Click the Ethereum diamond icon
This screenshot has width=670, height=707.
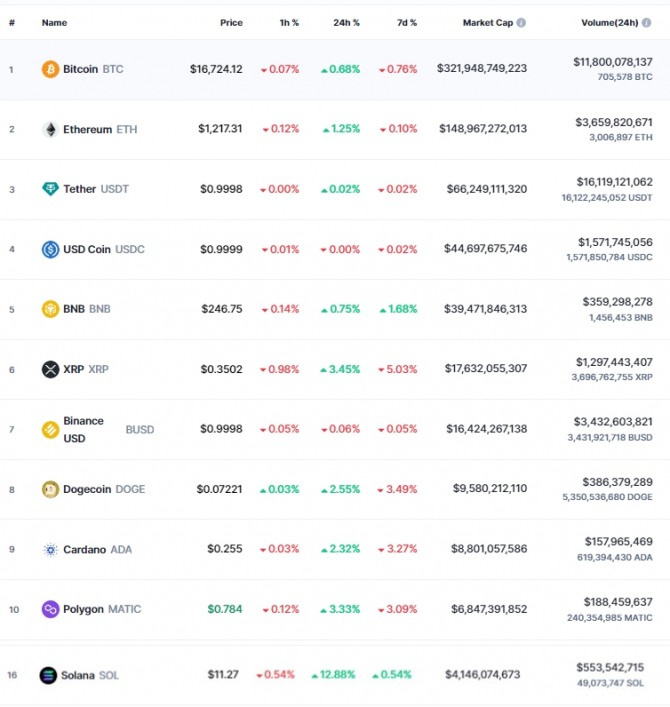tap(50, 129)
